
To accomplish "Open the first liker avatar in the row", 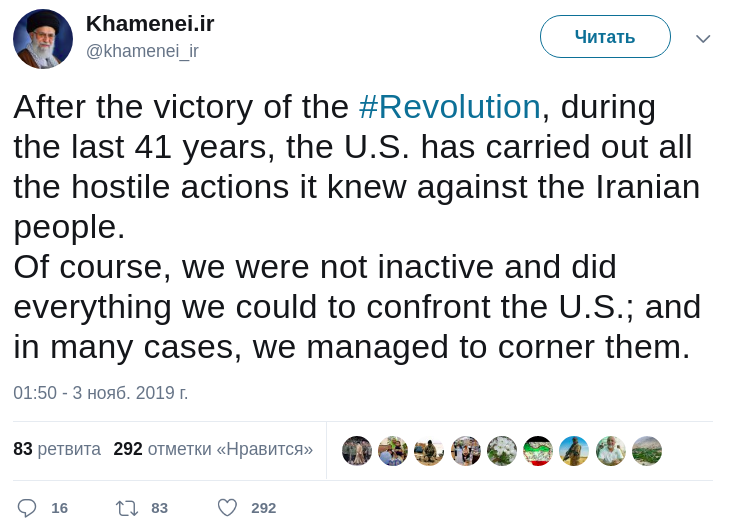I will coord(357,451).
